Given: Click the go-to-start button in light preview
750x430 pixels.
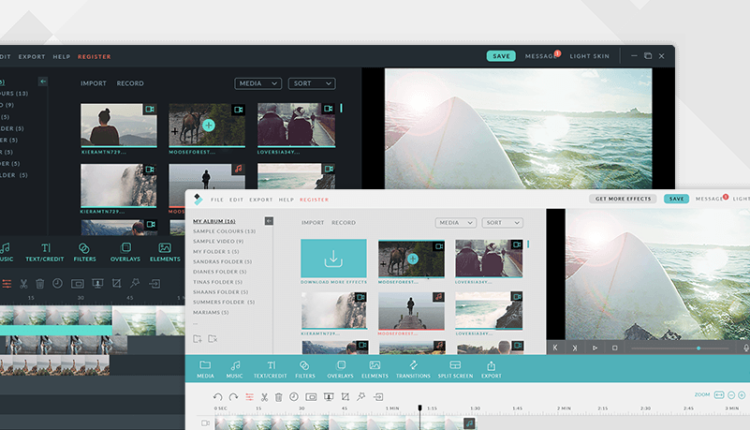Looking at the screenshot, I should point(555,348).
